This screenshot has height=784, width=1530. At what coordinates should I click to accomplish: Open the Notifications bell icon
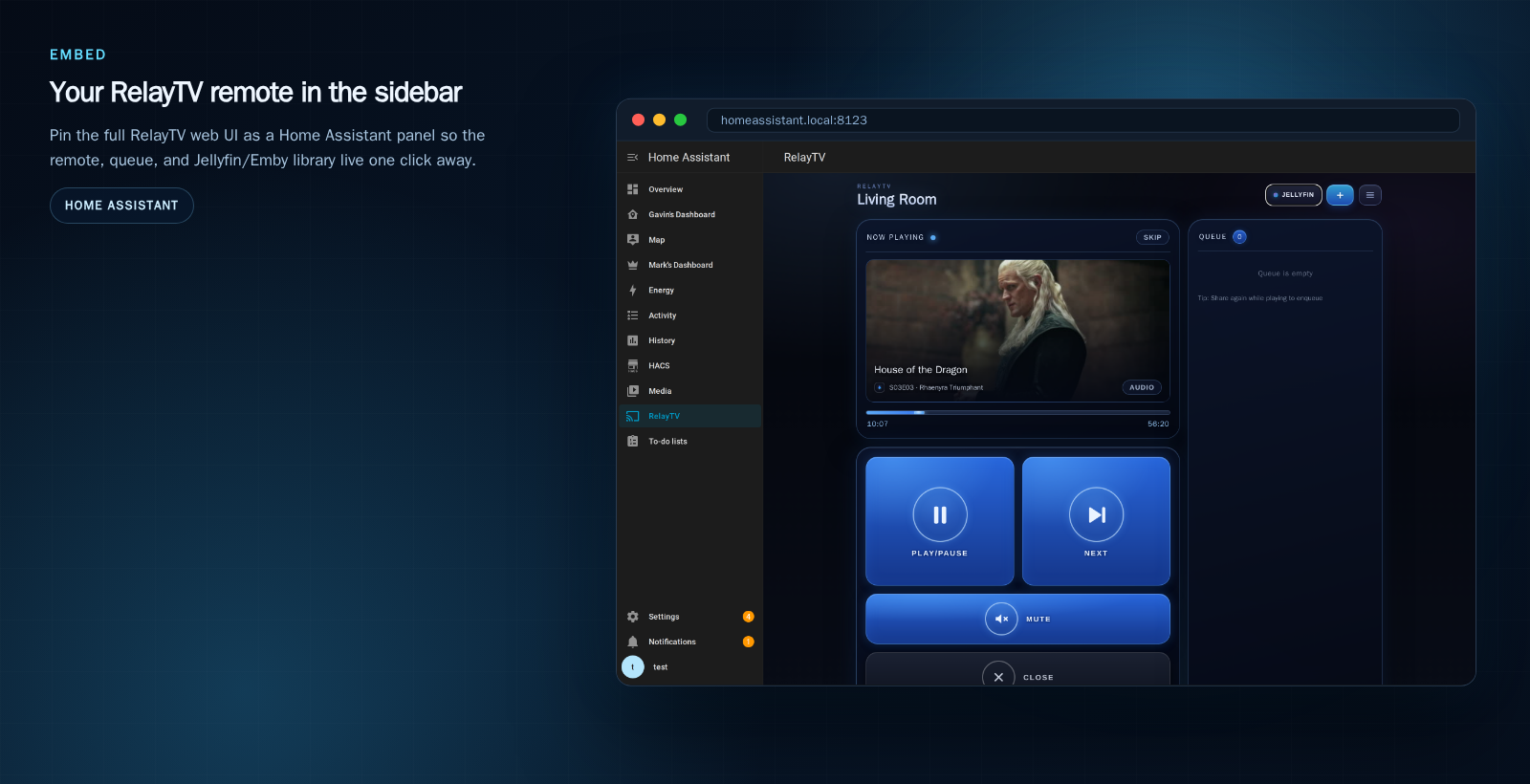632,642
